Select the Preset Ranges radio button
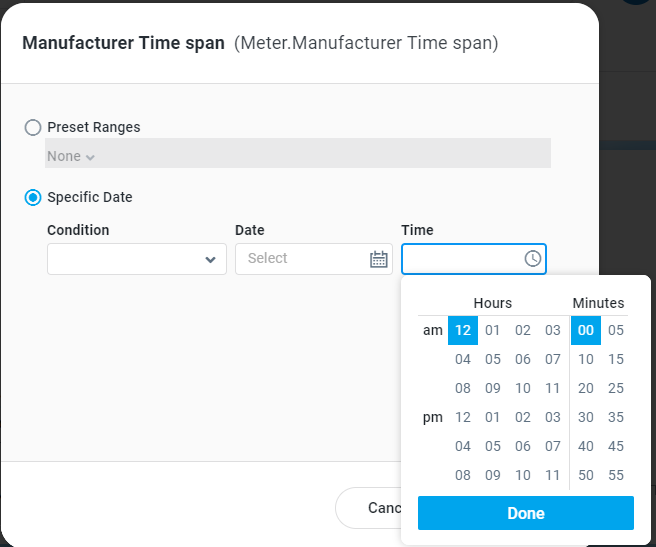Viewport: 656px width, 547px height. point(33,128)
